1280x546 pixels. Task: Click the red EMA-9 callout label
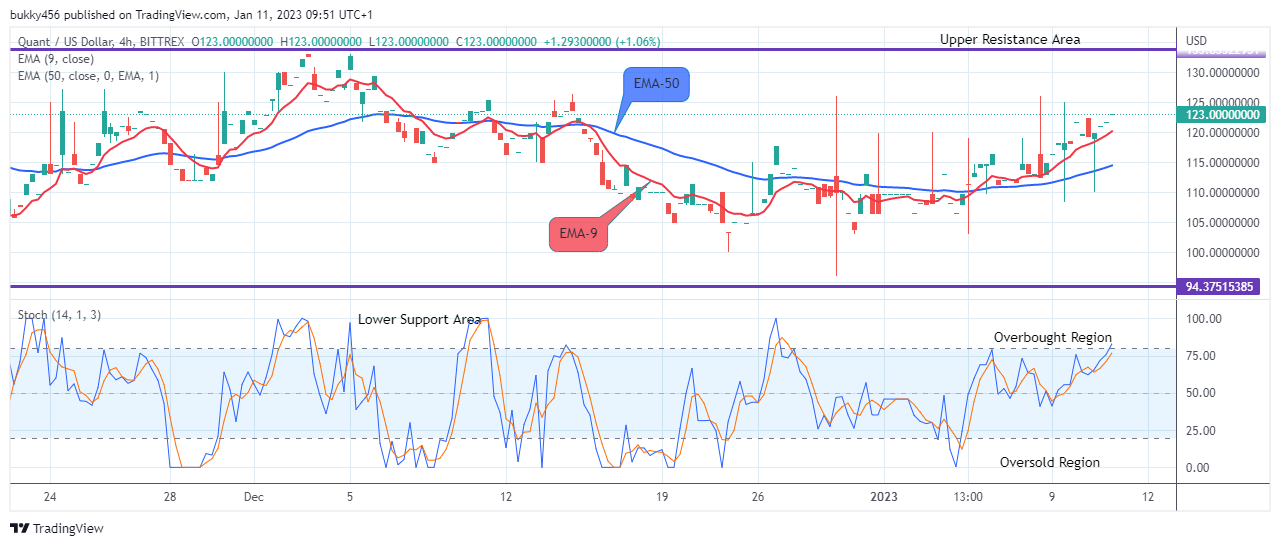click(577, 233)
